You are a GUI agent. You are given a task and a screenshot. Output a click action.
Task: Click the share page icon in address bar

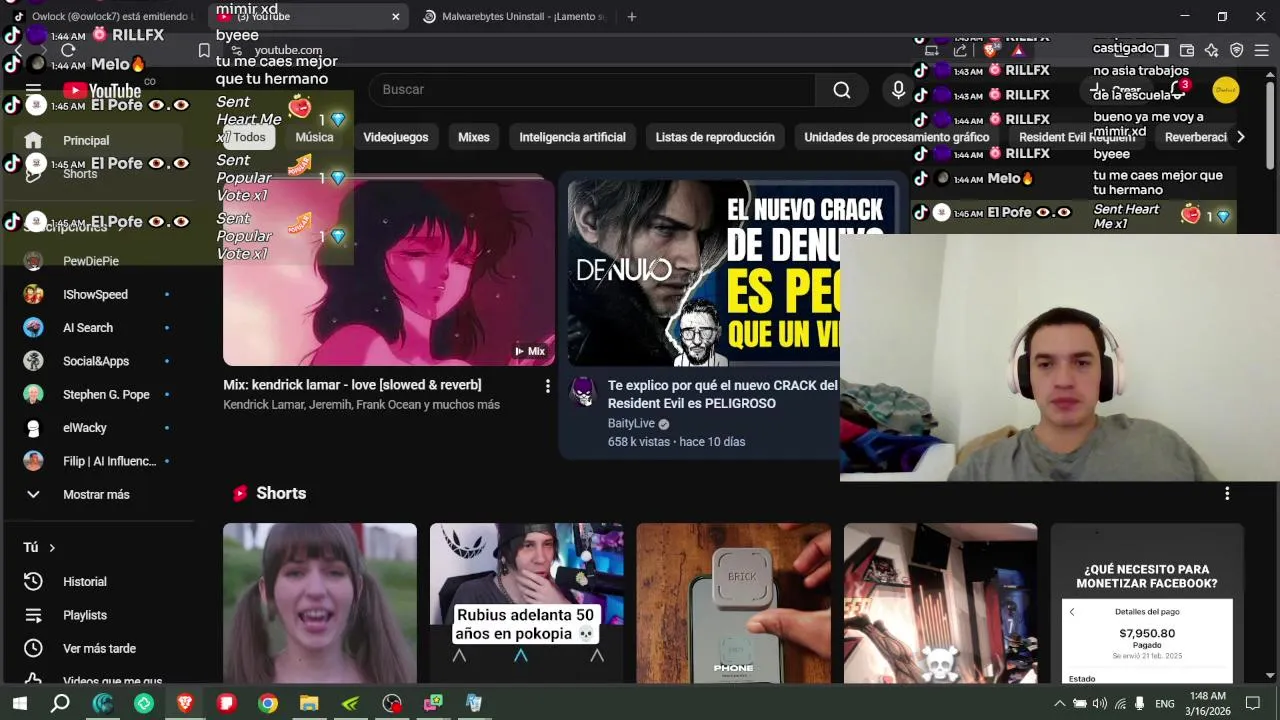click(x=960, y=50)
